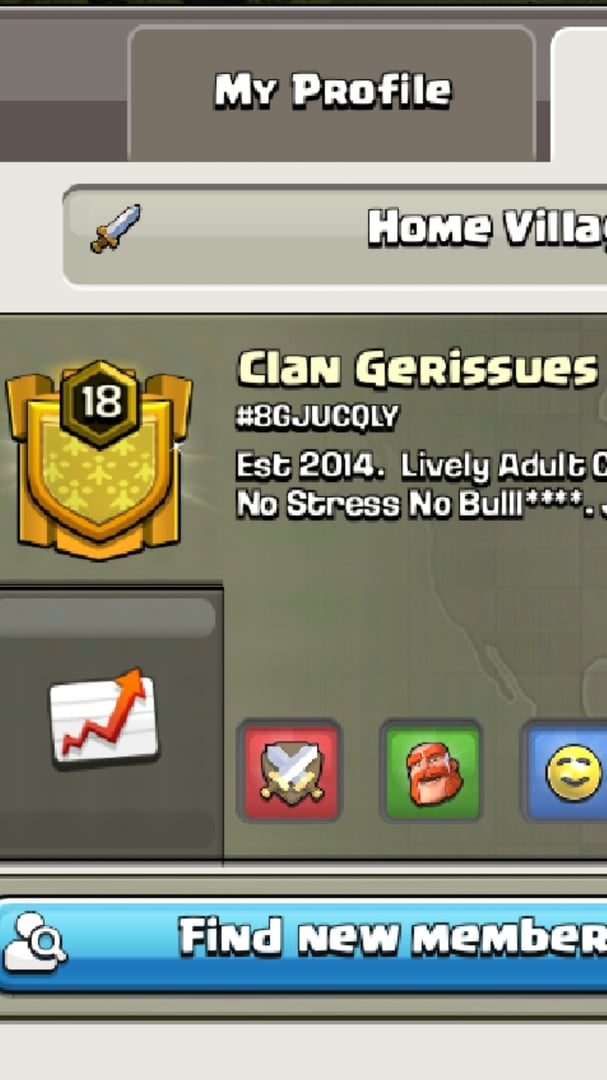This screenshot has height=1080, width=607.
Task: Click the crossed swords red clan label
Action: (289, 771)
